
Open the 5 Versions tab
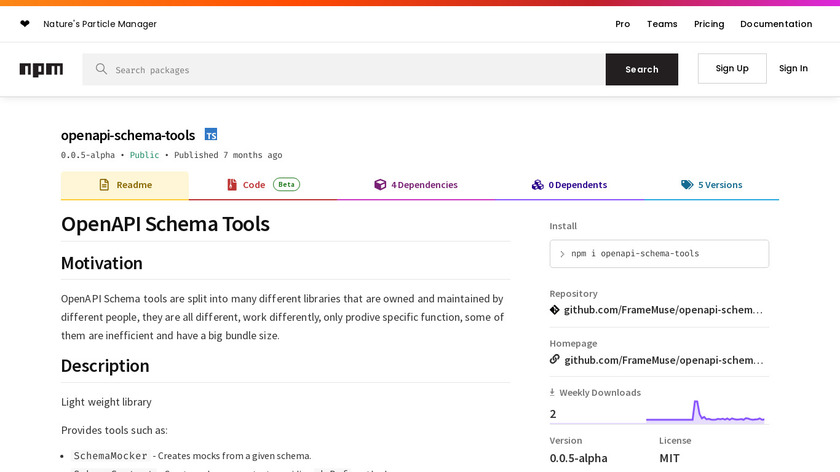[711, 185]
